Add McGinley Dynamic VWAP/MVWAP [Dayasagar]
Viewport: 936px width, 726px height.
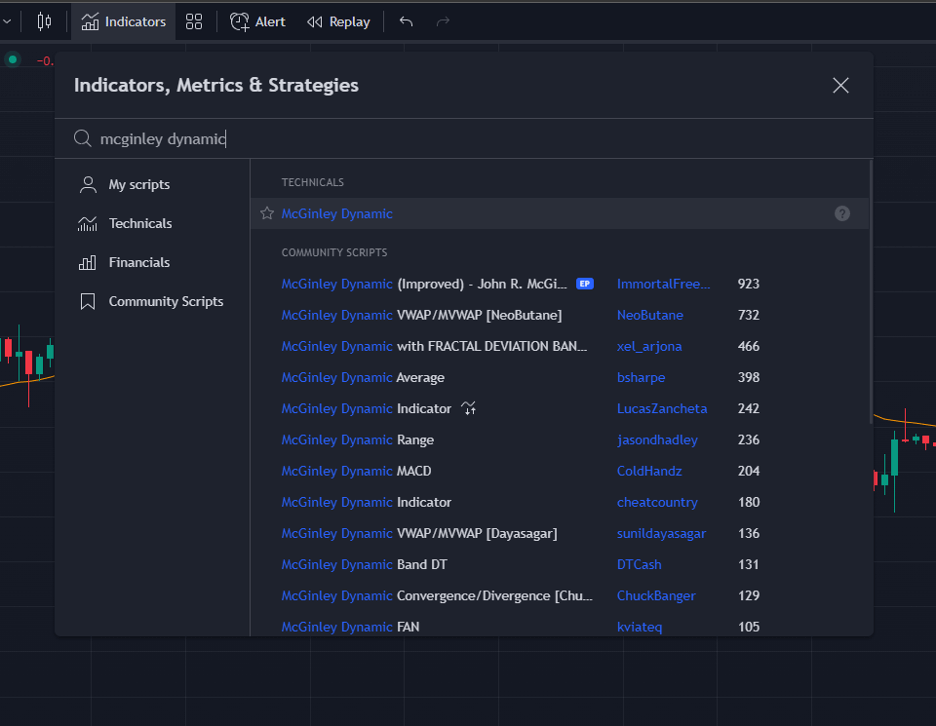419,533
